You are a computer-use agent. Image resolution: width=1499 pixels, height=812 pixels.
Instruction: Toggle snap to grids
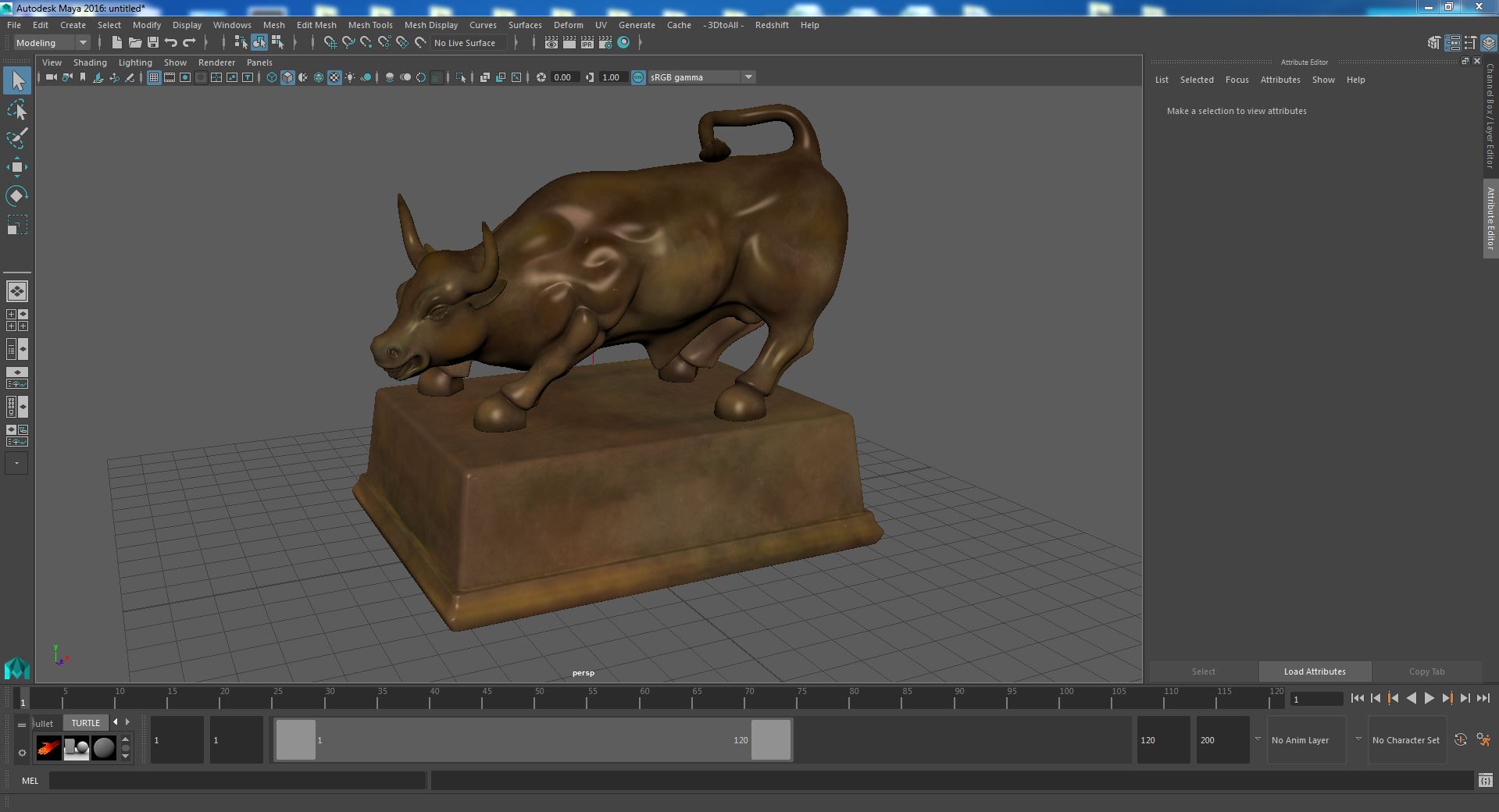coord(330,43)
